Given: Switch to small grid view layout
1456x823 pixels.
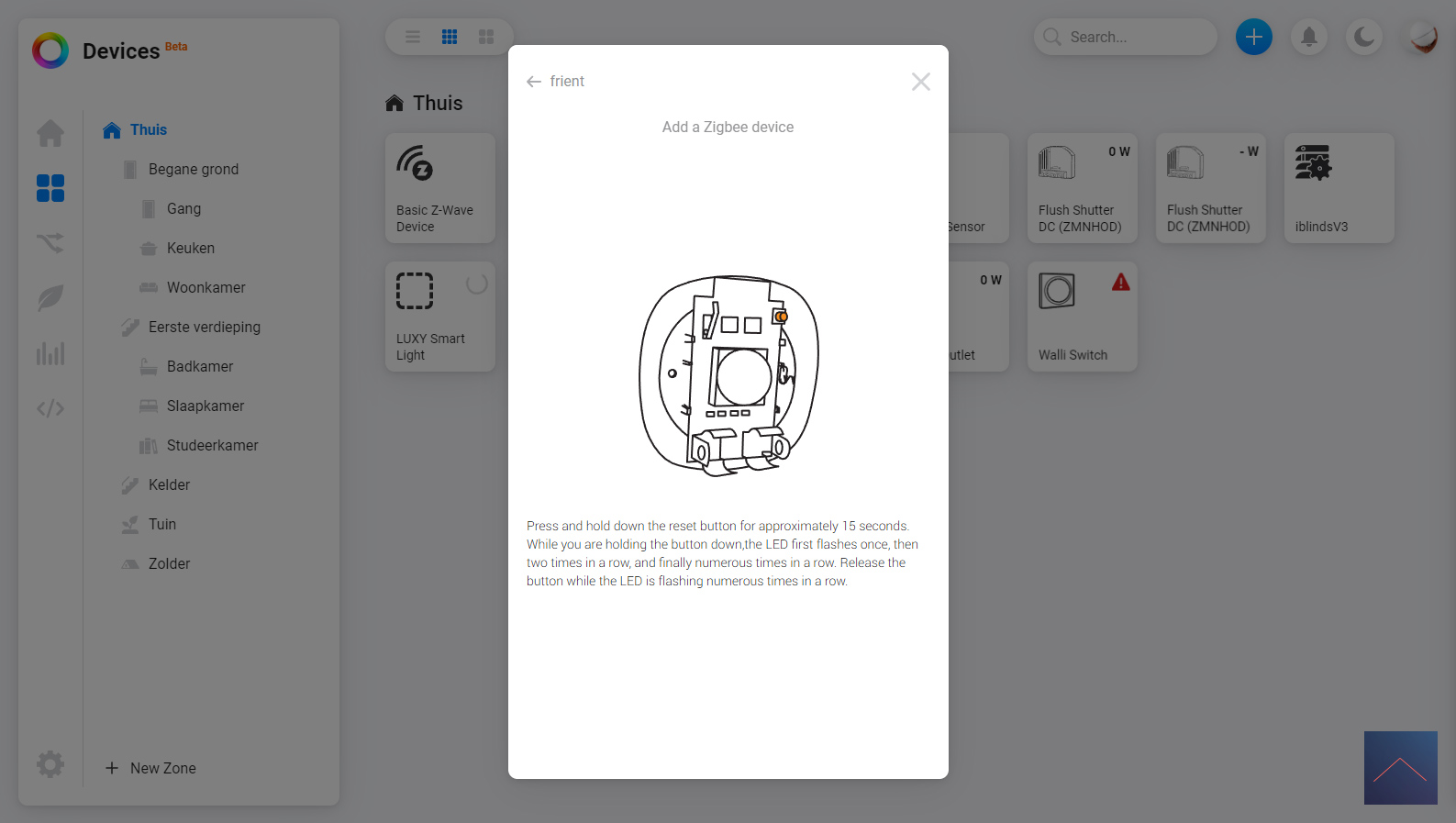Looking at the screenshot, I should (450, 37).
